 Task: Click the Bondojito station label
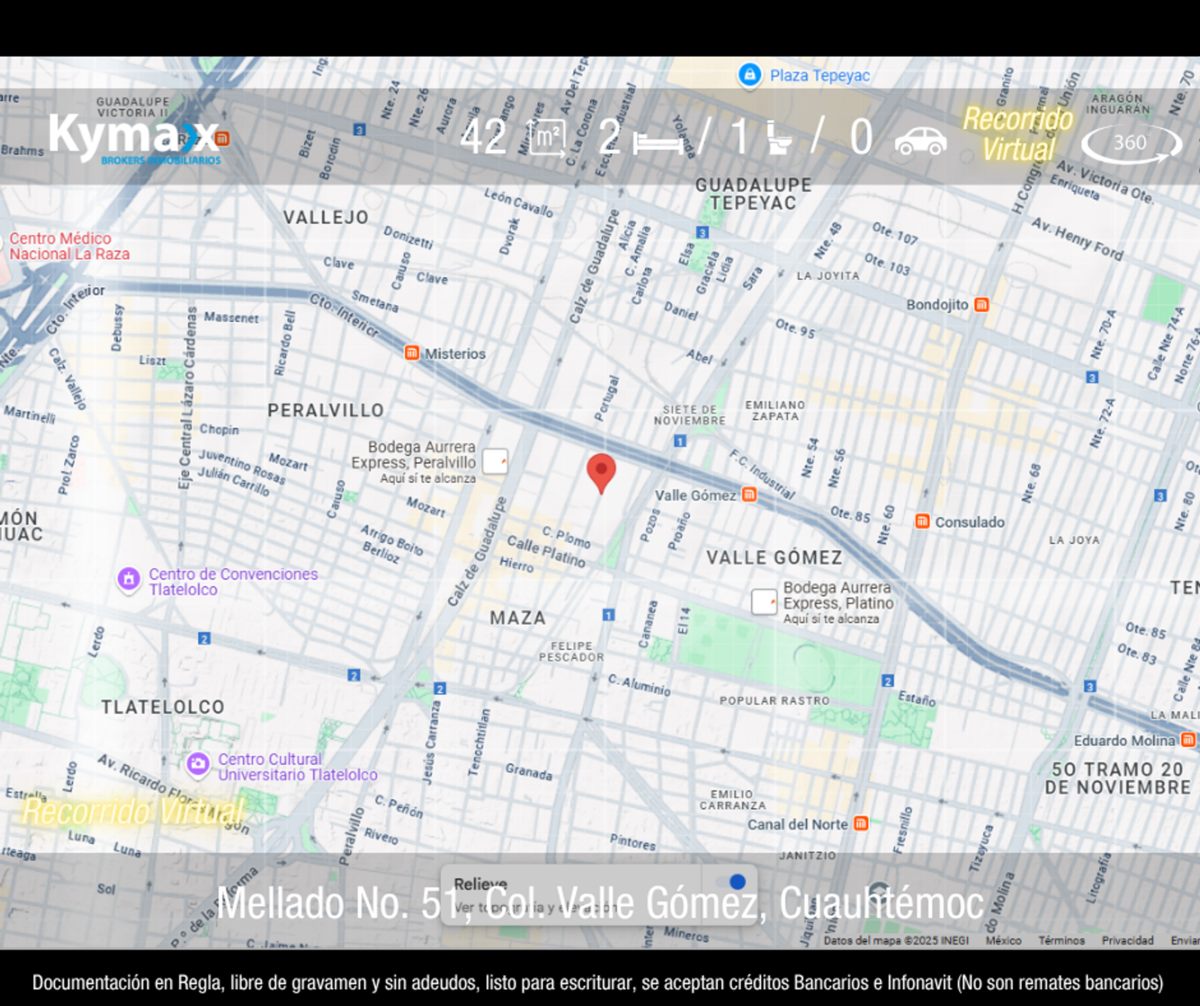pos(937,304)
